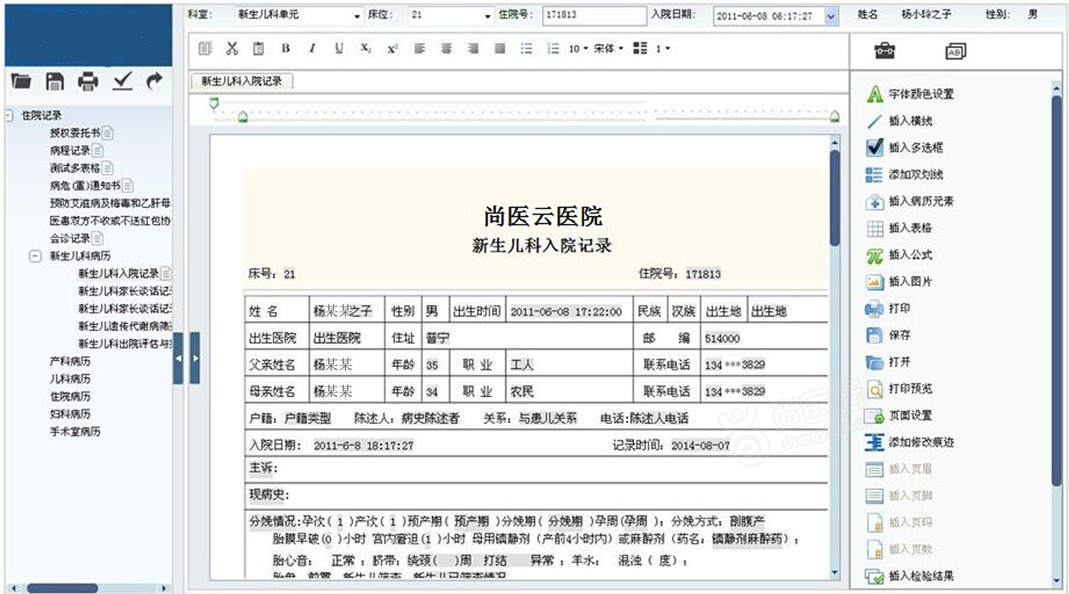Open 手术室病历 in tree

(x=75, y=432)
